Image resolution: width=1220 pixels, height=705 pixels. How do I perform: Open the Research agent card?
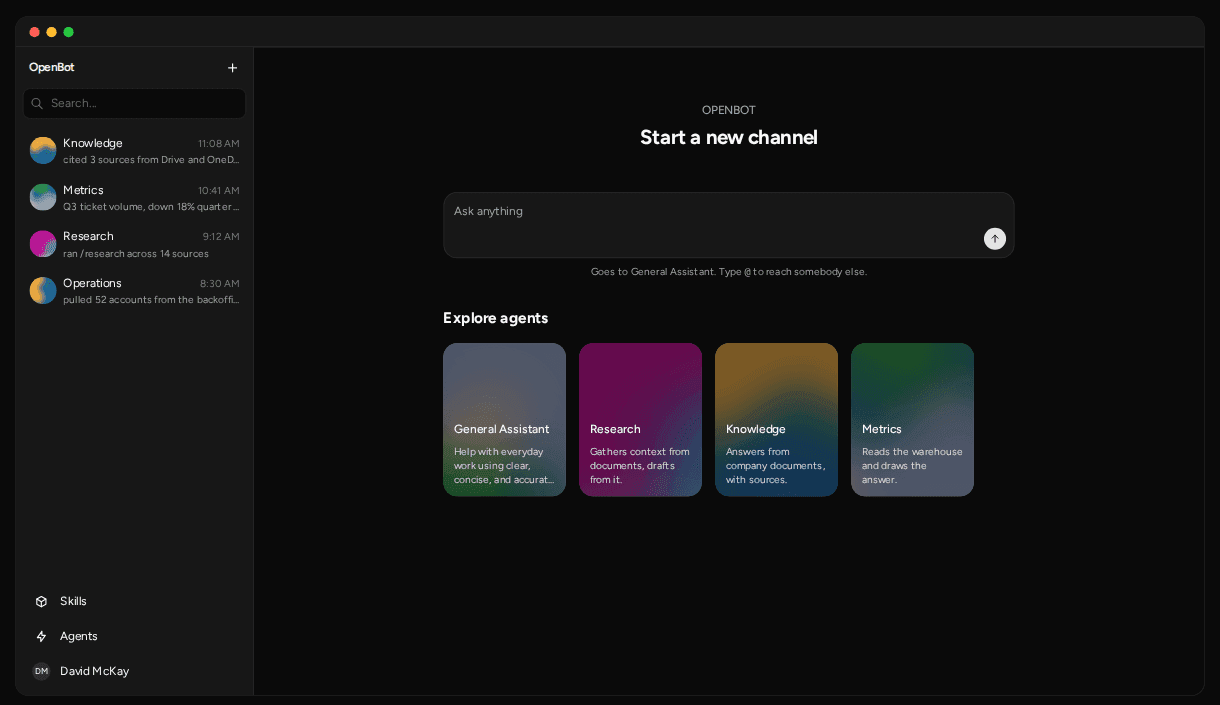(640, 420)
